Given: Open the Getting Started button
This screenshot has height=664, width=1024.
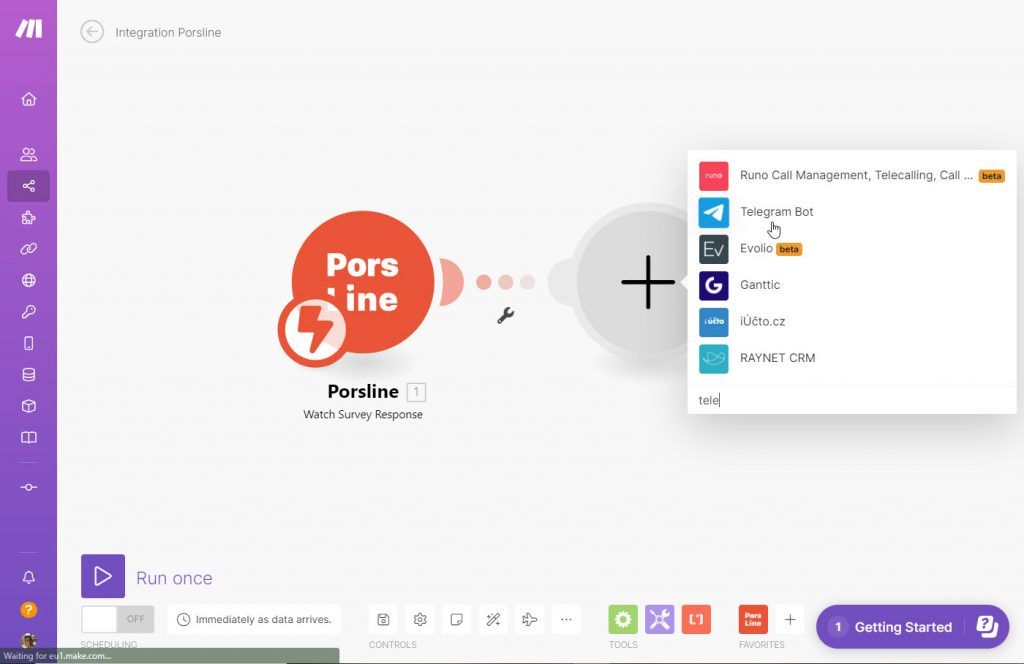Looking at the screenshot, I should [912, 627].
